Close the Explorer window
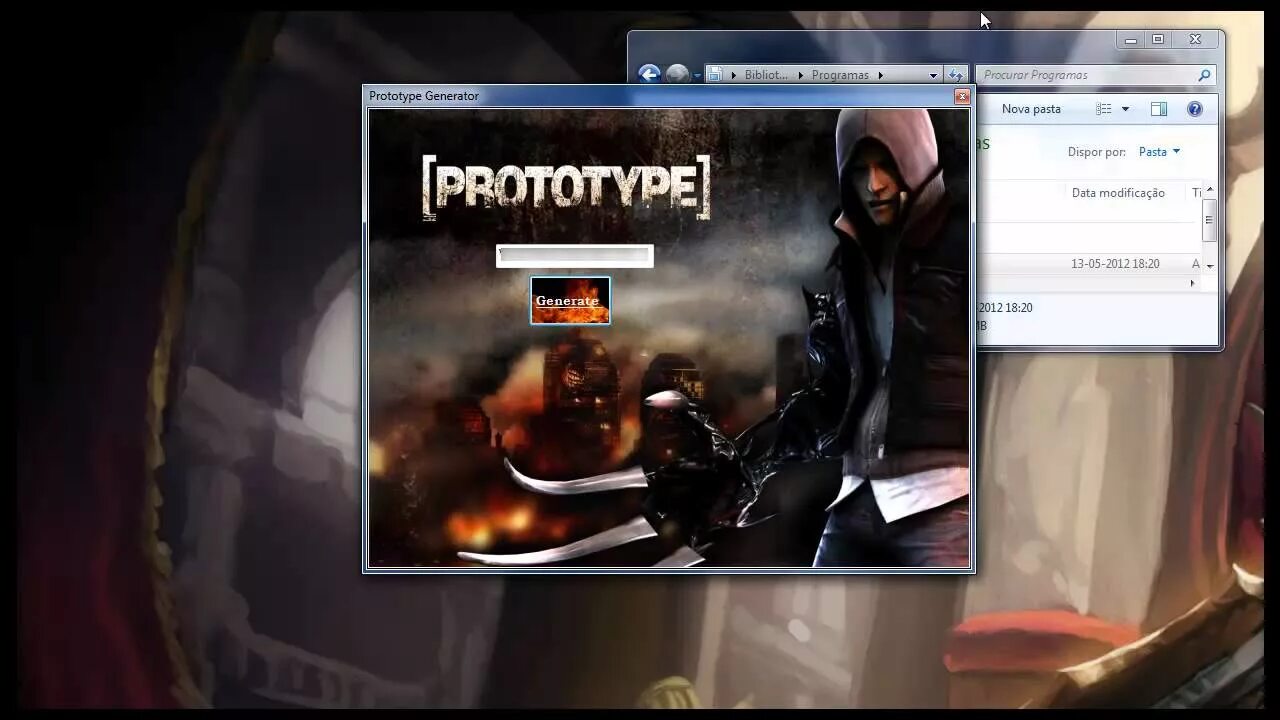1280x720 pixels. pyautogui.click(x=1195, y=40)
